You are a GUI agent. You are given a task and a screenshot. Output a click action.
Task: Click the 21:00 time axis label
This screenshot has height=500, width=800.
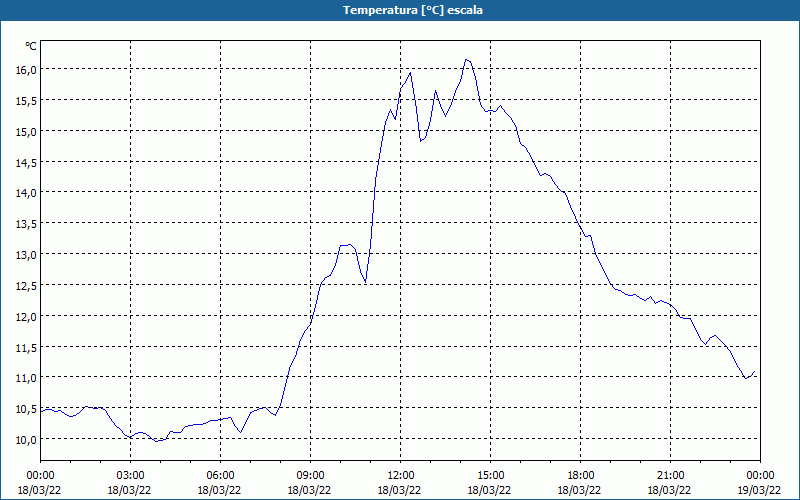click(x=670, y=476)
